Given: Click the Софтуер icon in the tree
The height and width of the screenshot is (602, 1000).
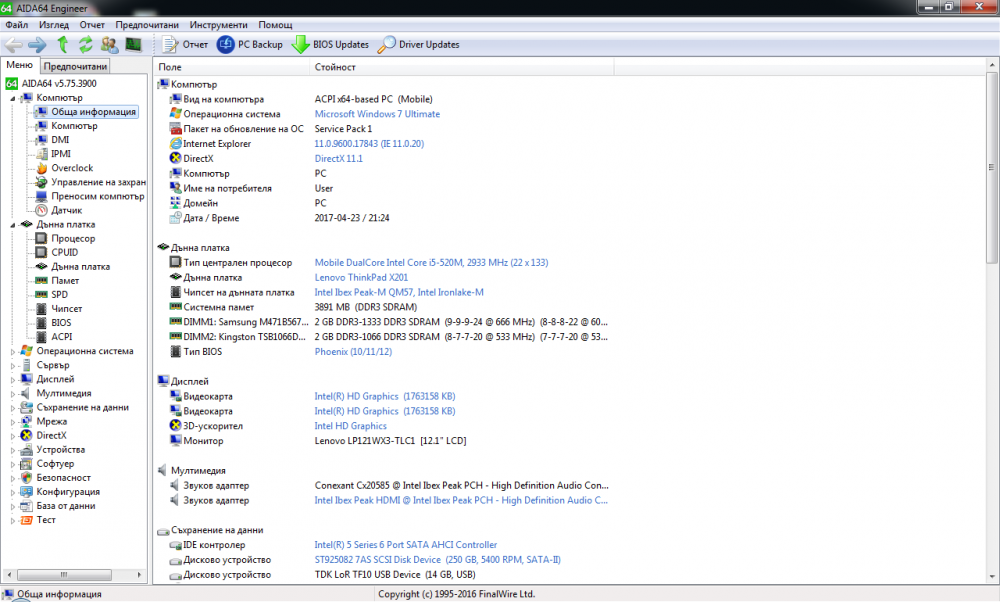Looking at the screenshot, I should point(26,464).
